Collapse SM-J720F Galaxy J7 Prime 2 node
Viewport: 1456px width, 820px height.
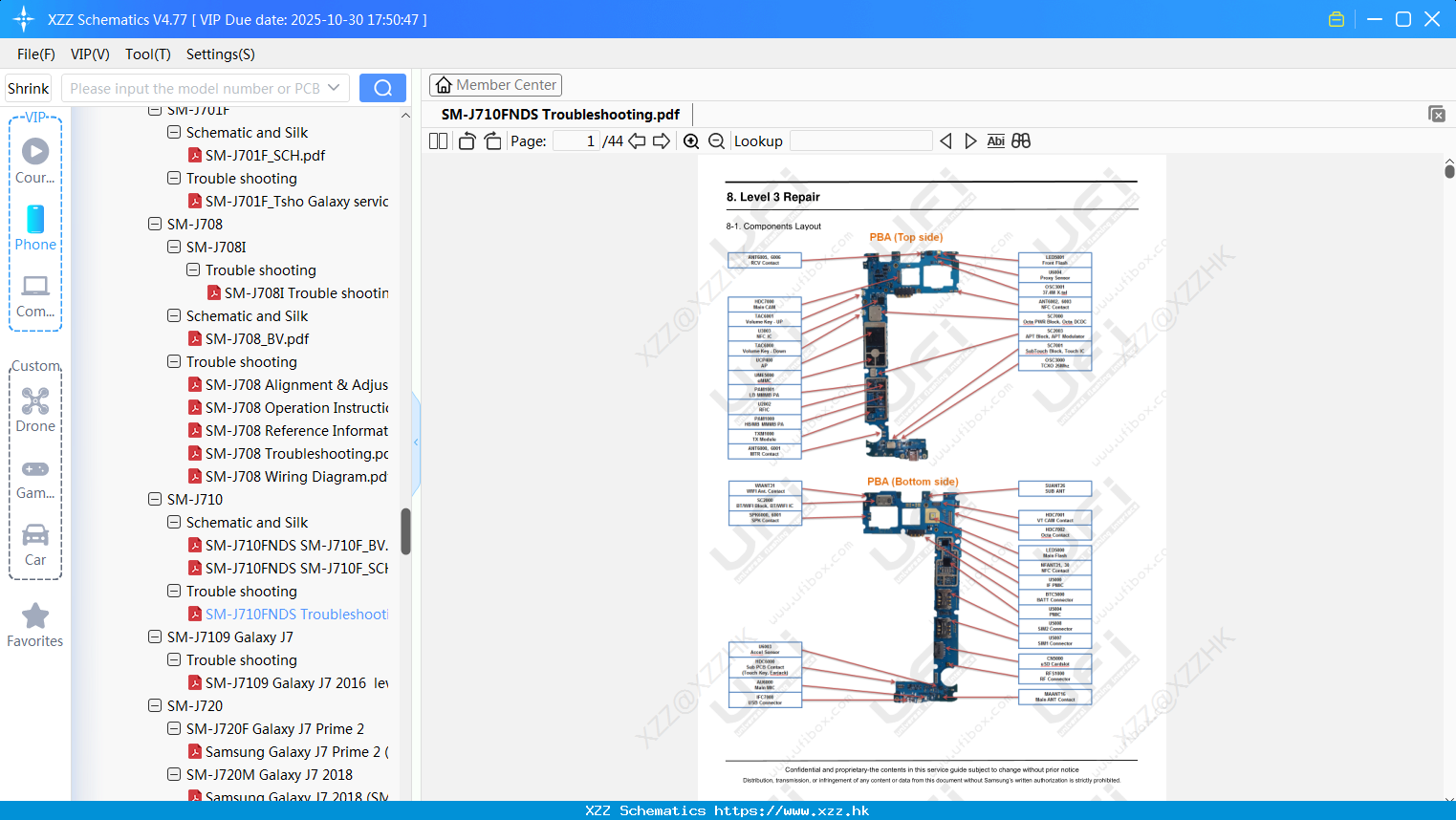click(x=174, y=728)
